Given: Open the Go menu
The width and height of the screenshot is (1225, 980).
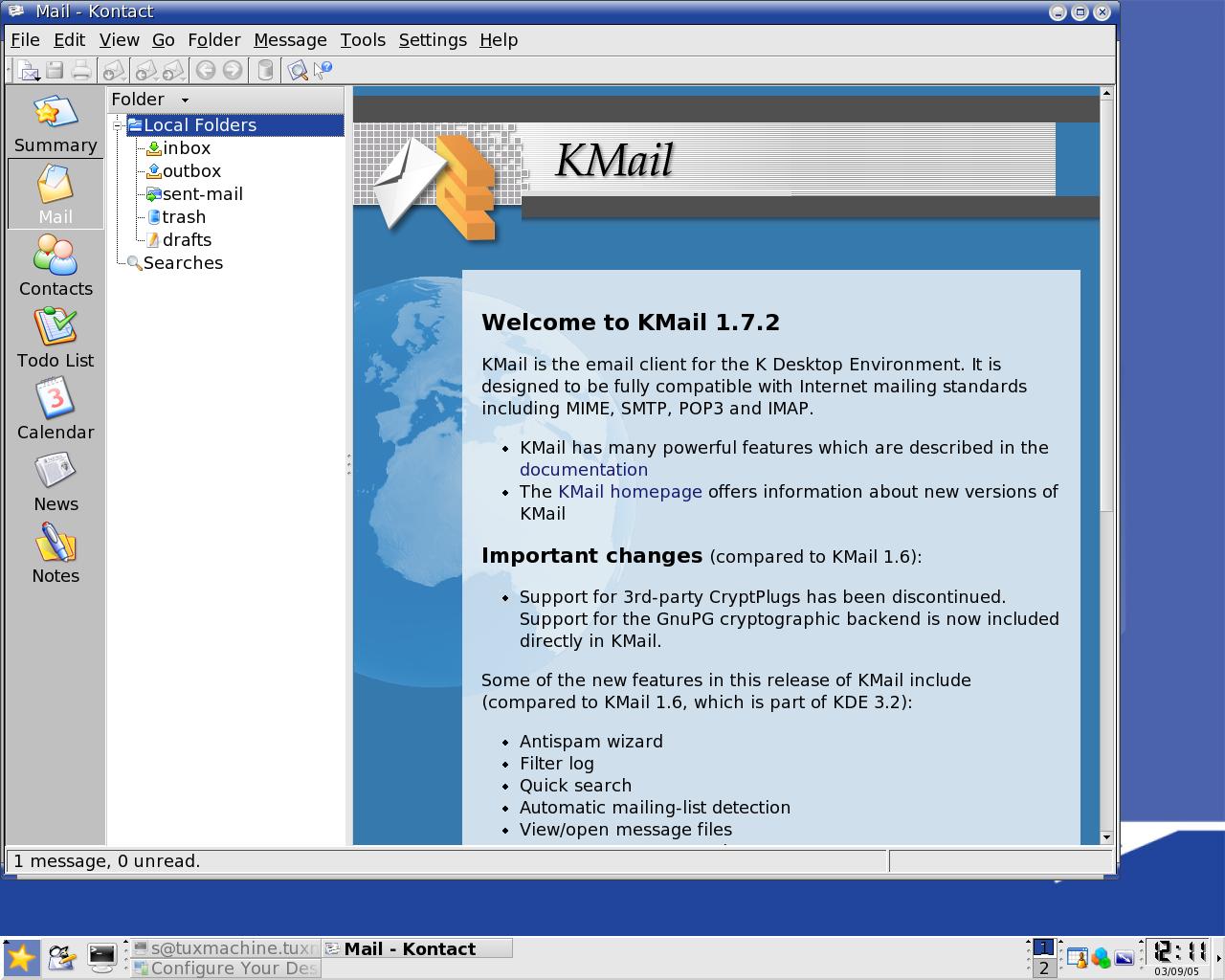Looking at the screenshot, I should [x=164, y=40].
